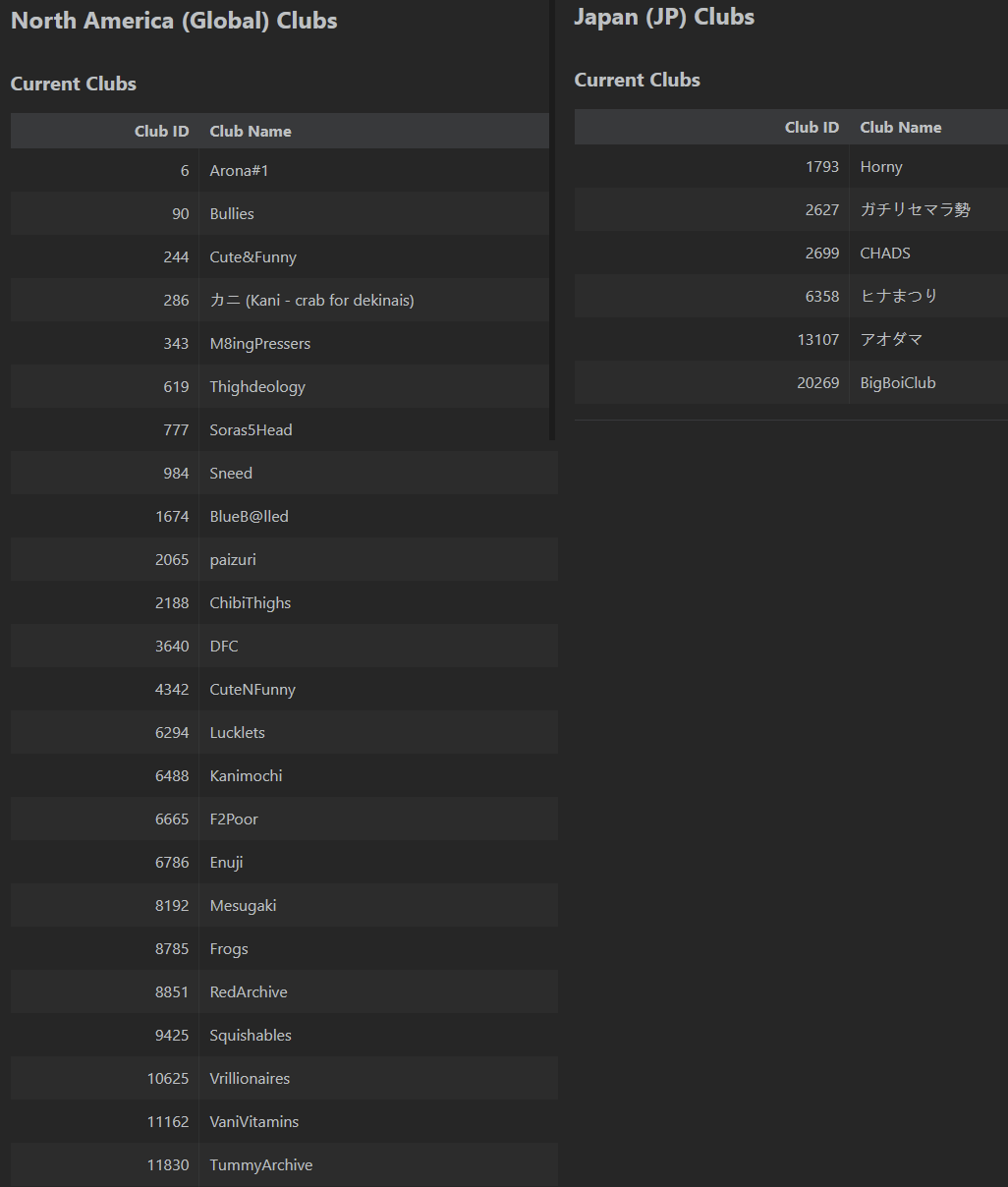Select club ID 90 cell
This screenshot has width=1008, height=1187.
tap(105, 213)
